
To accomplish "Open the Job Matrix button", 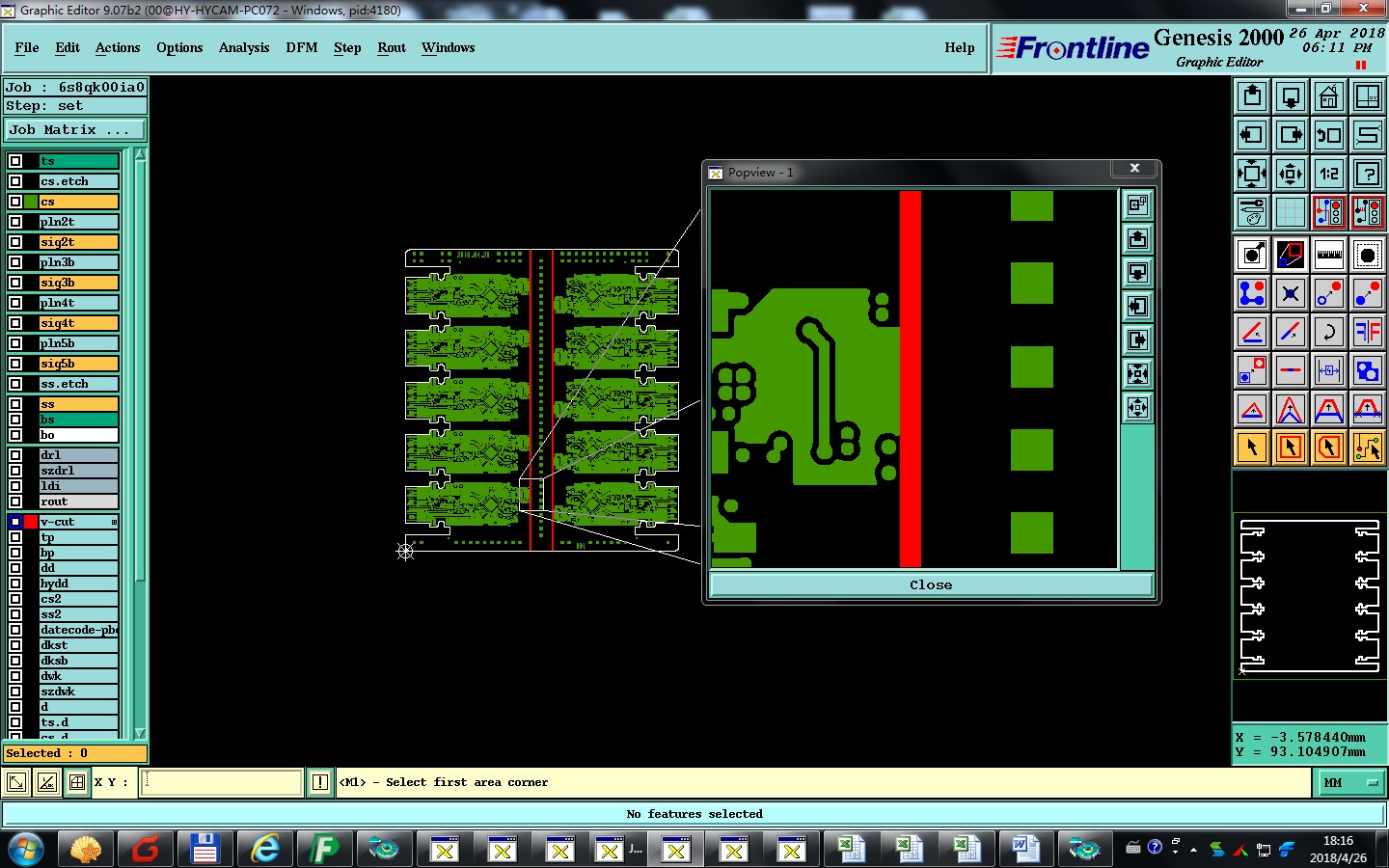I will pyautogui.click(x=75, y=129).
